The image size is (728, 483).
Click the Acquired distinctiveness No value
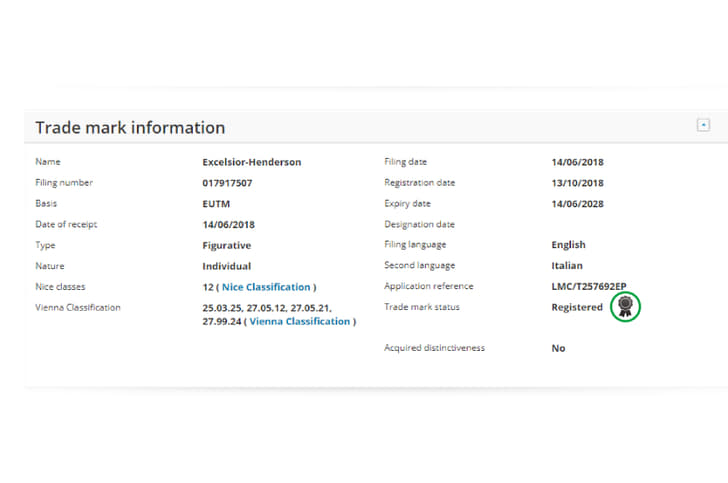[x=558, y=349]
